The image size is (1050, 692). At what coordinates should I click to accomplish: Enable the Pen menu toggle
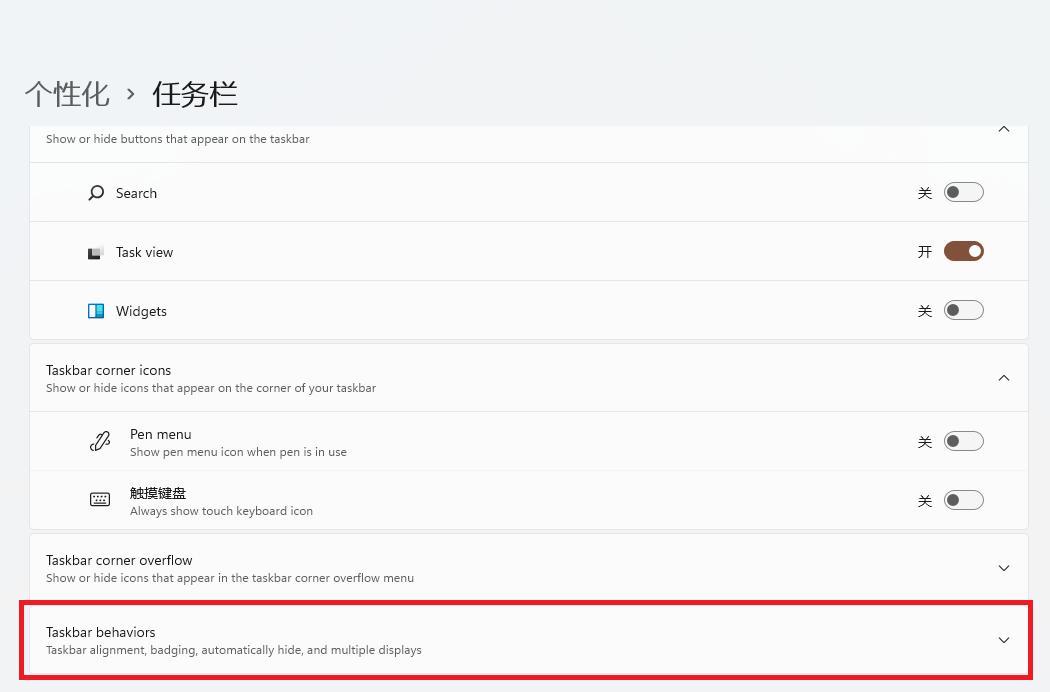pyautogui.click(x=963, y=440)
